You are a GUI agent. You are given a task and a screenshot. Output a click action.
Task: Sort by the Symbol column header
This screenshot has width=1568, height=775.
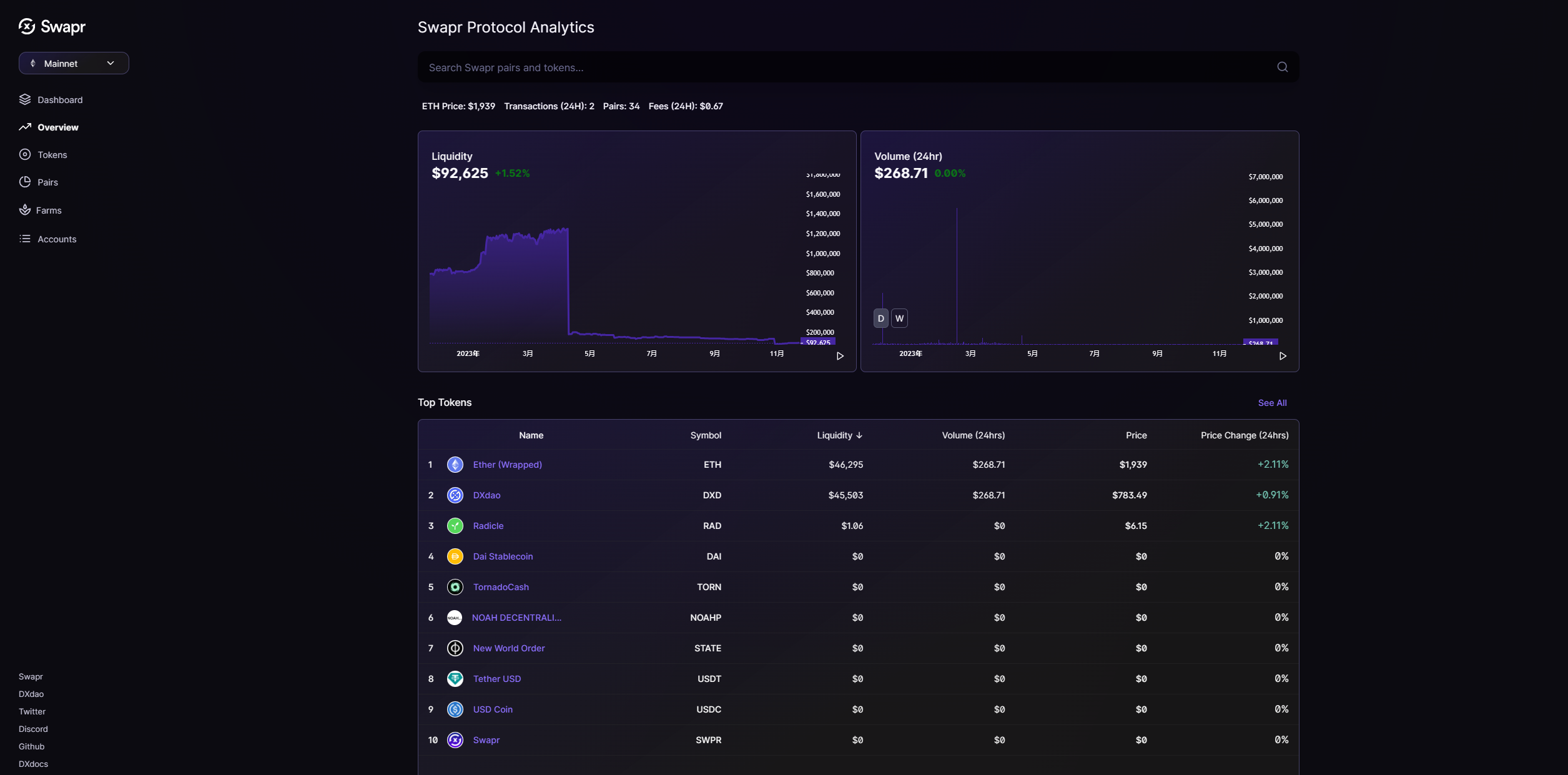coord(706,435)
